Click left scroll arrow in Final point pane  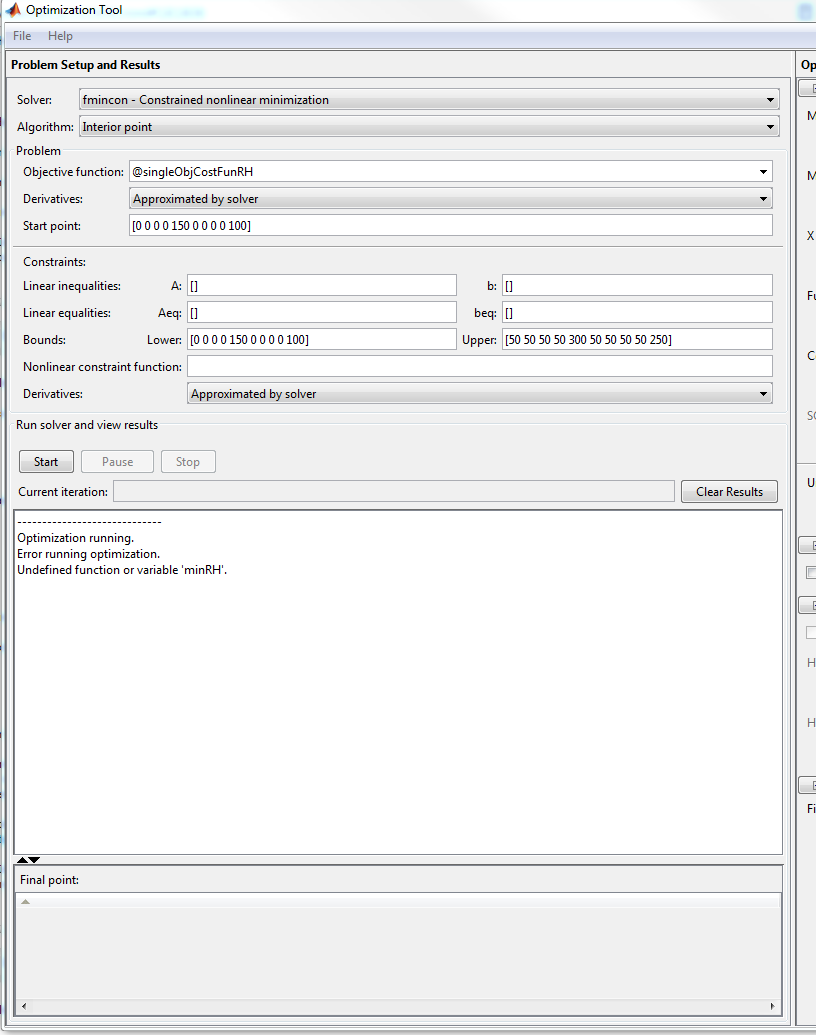click(23, 1006)
